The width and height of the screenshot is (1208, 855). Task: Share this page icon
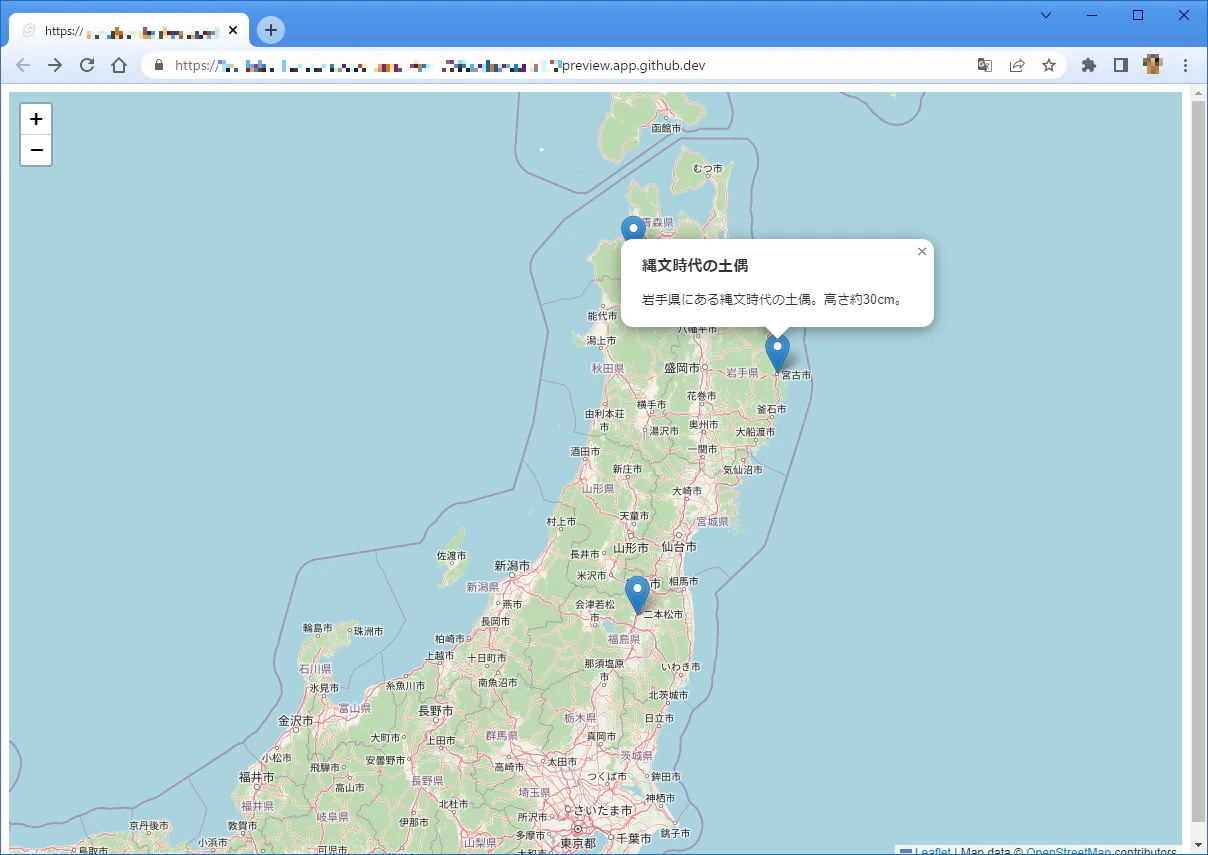(1017, 65)
